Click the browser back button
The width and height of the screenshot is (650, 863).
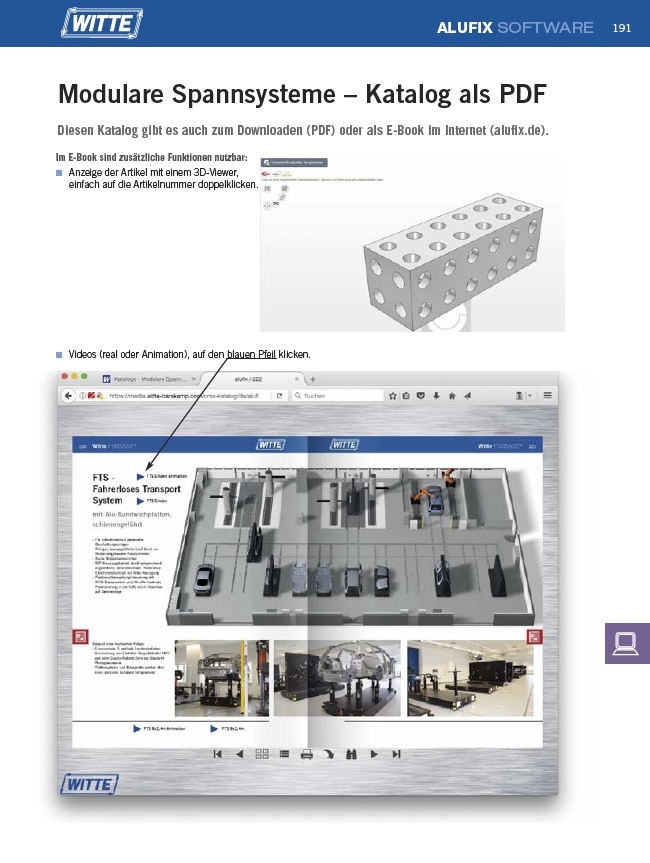click(x=68, y=395)
